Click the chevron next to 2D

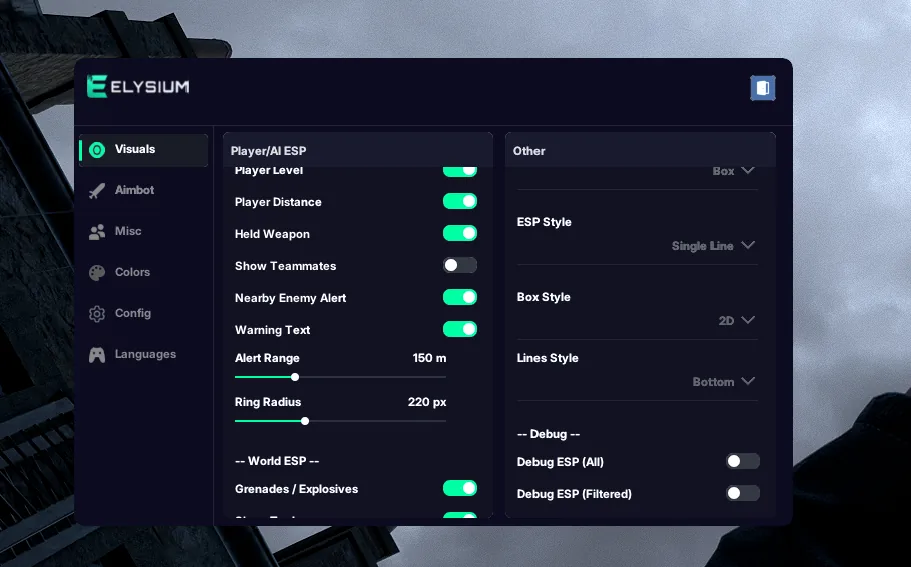[748, 320]
